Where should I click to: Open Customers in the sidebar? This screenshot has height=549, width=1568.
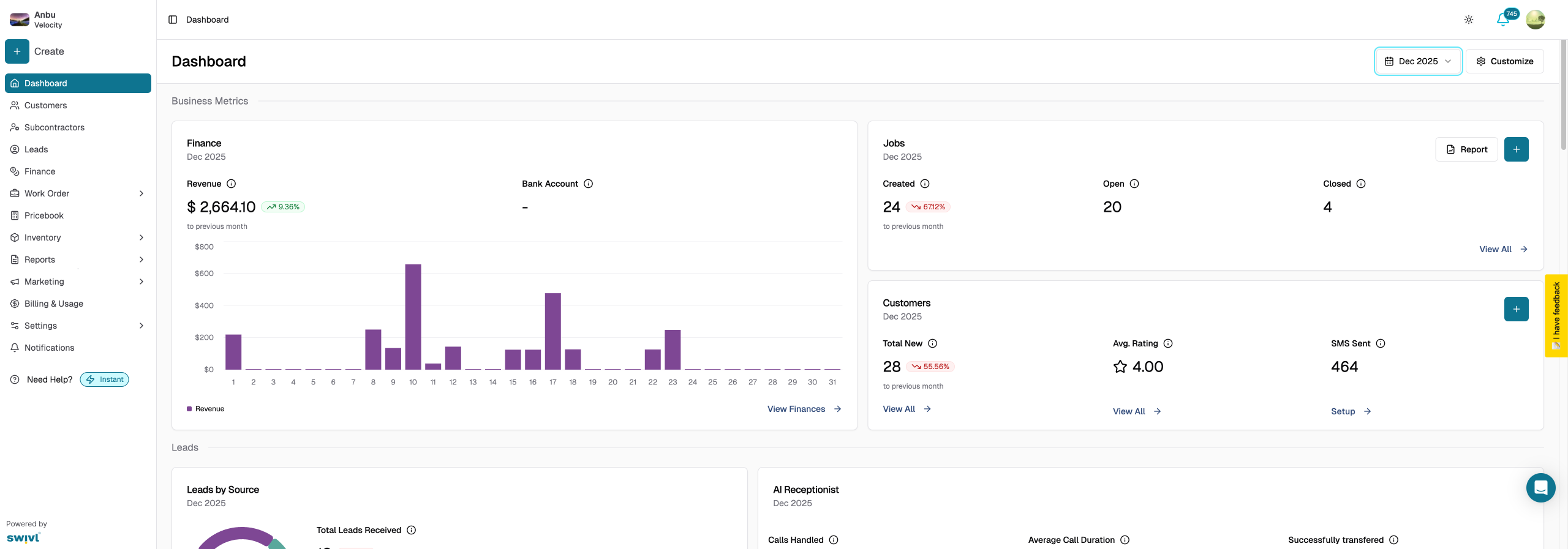click(x=45, y=105)
